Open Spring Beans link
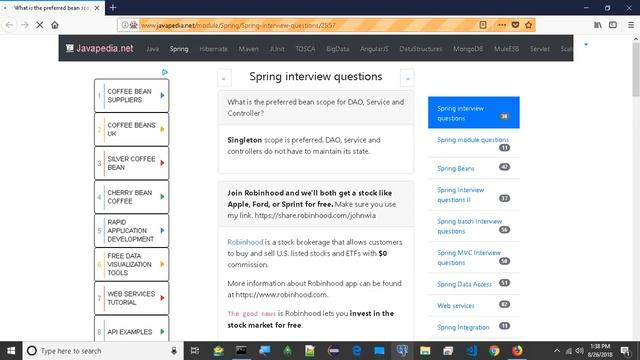This screenshot has width=640, height=360. pyautogui.click(x=456, y=168)
